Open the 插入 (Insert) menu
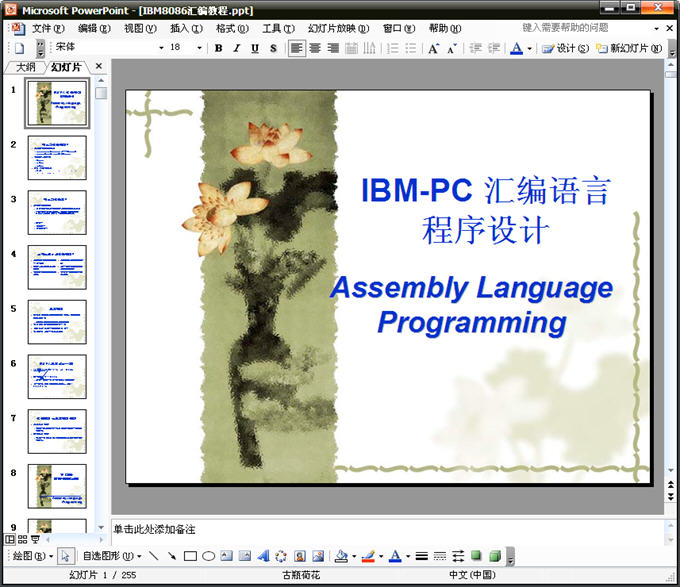 (185, 27)
